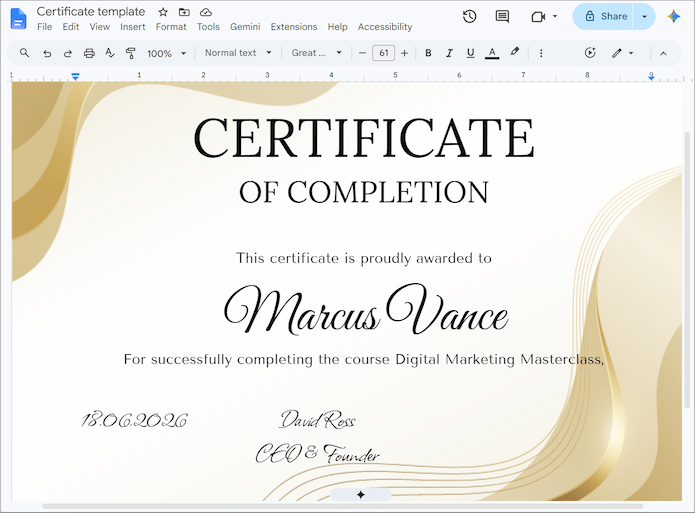Image resolution: width=695 pixels, height=513 pixels.
Task: Open the Normal text style dropdown
Action: coord(238,53)
